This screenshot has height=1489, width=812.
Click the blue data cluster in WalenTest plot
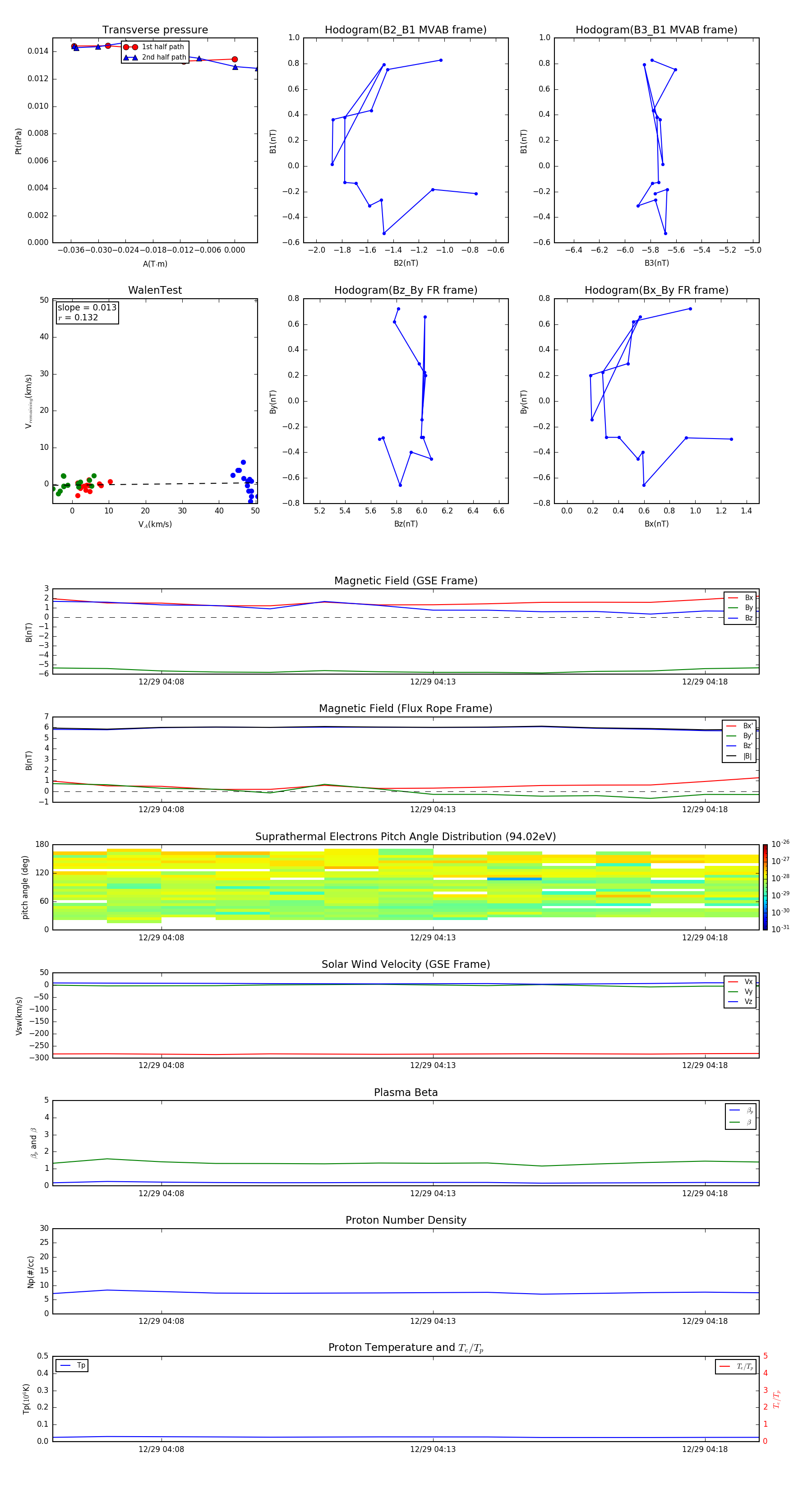click(246, 482)
